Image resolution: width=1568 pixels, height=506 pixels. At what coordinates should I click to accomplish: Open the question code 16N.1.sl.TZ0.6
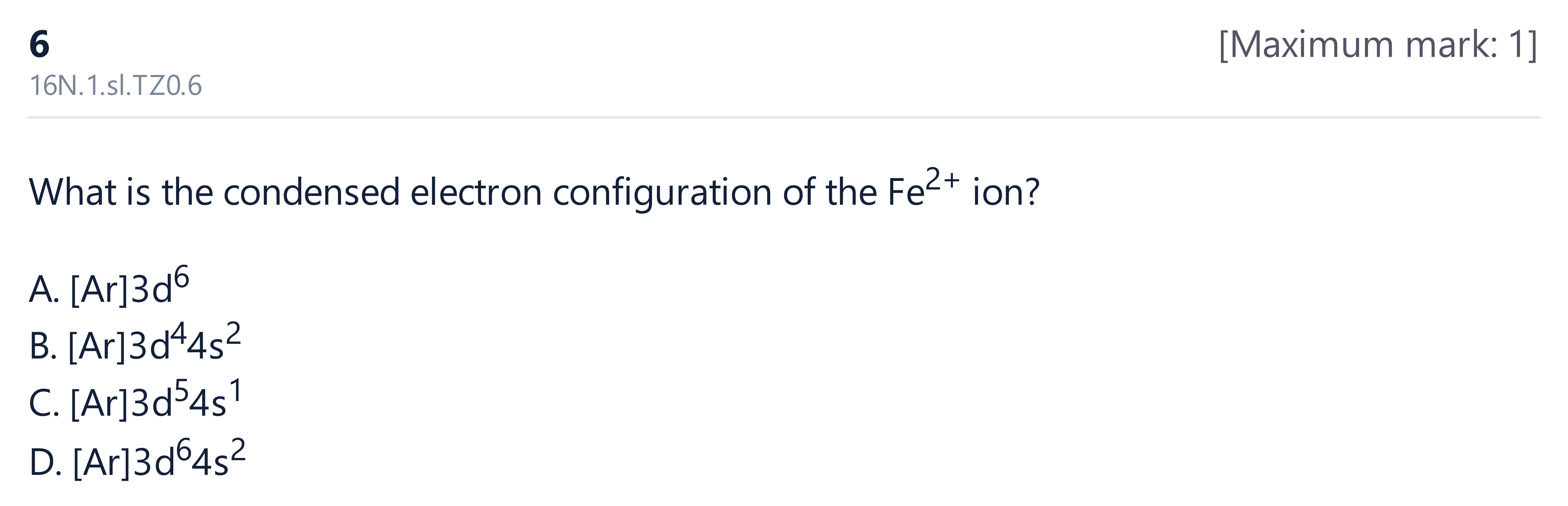tap(116, 86)
